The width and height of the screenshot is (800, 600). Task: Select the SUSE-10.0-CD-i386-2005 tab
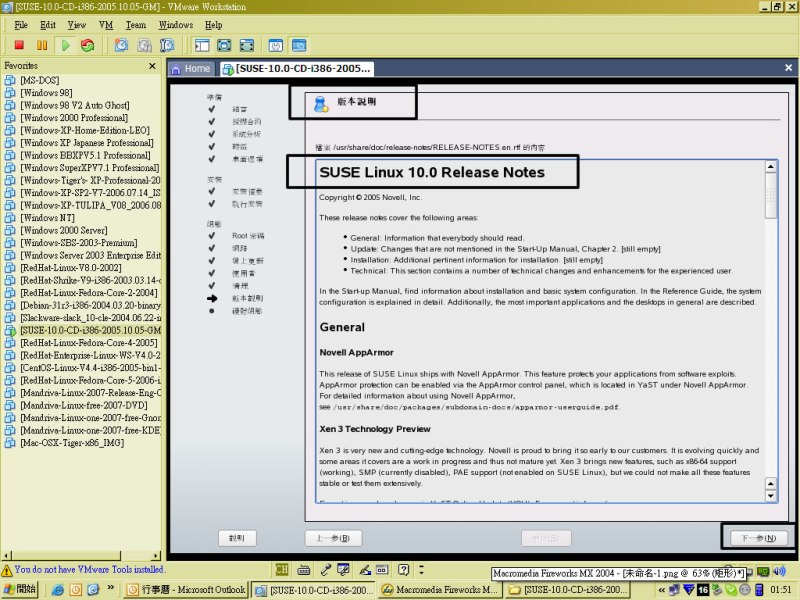(x=297, y=69)
